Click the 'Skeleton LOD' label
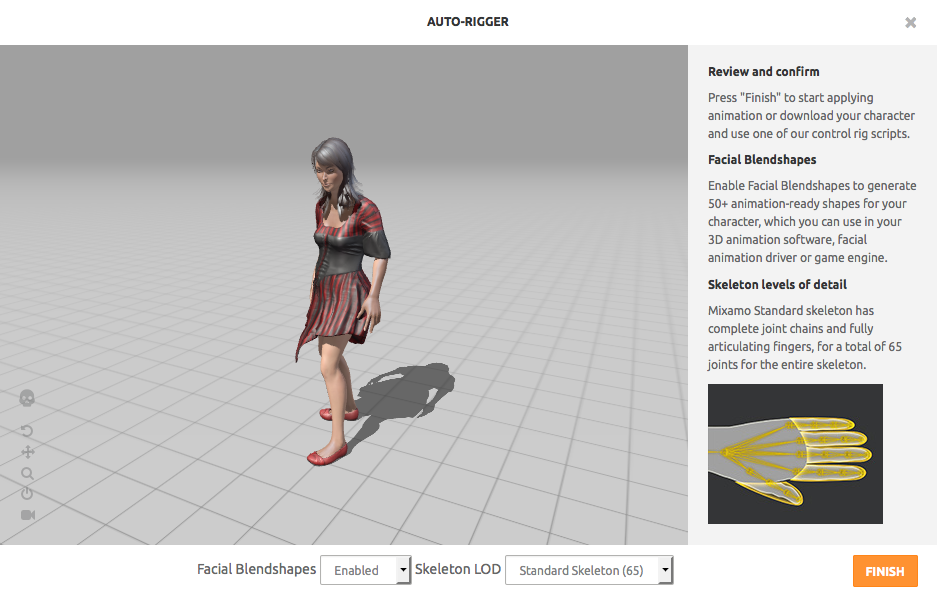The image size is (937, 593). [458, 569]
